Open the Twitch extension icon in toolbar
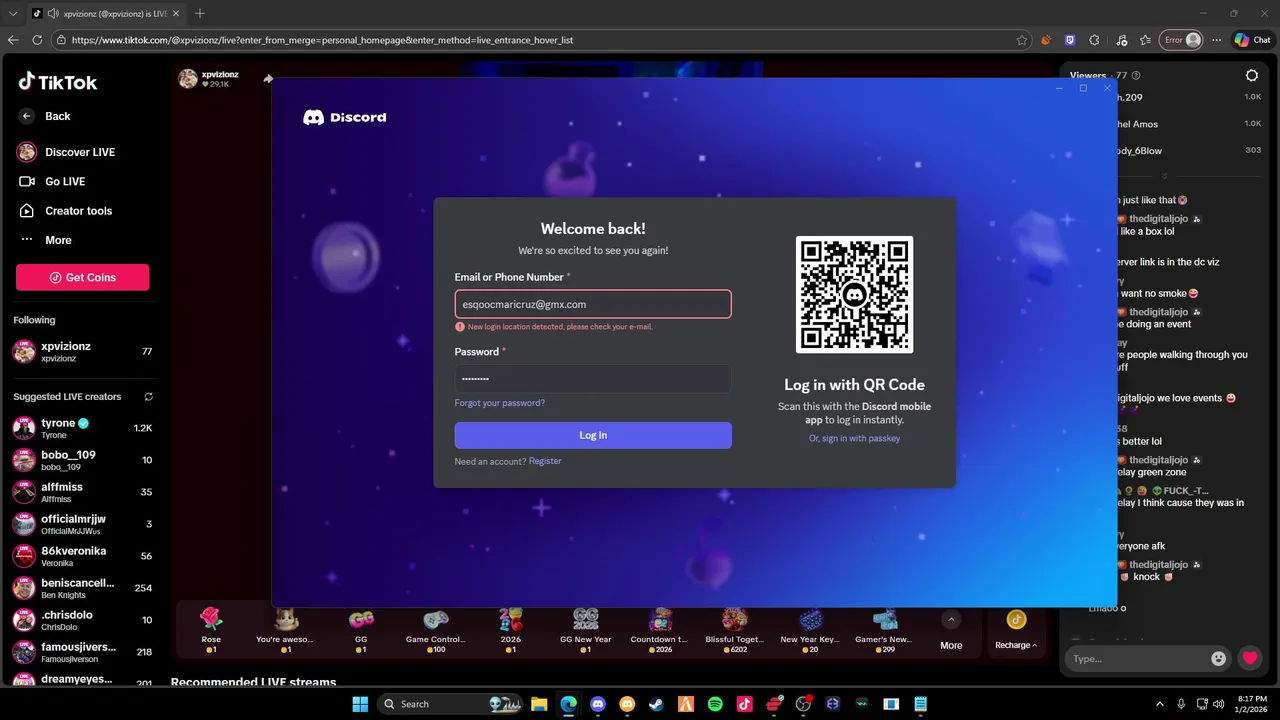 coord(1070,40)
